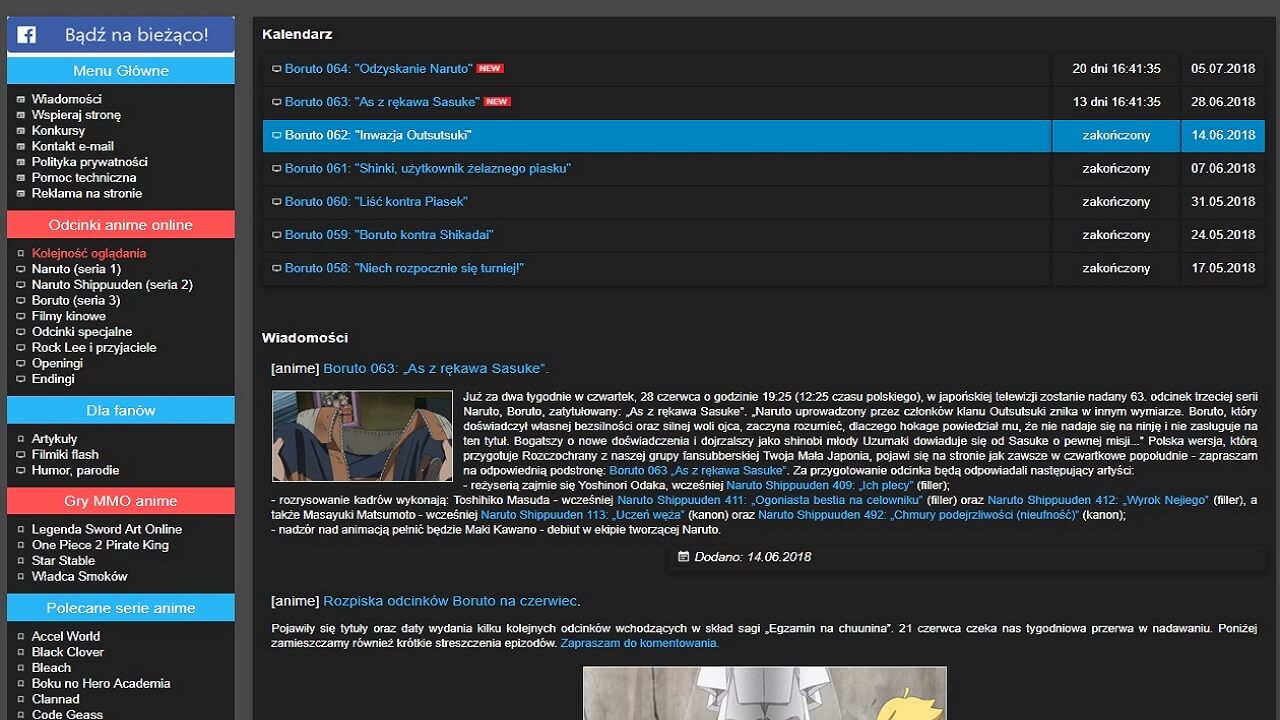Open Boruto 063 calendar entry
Image resolution: width=1280 pixels, height=720 pixels.
pyautogui.click(x=382, y=102)
